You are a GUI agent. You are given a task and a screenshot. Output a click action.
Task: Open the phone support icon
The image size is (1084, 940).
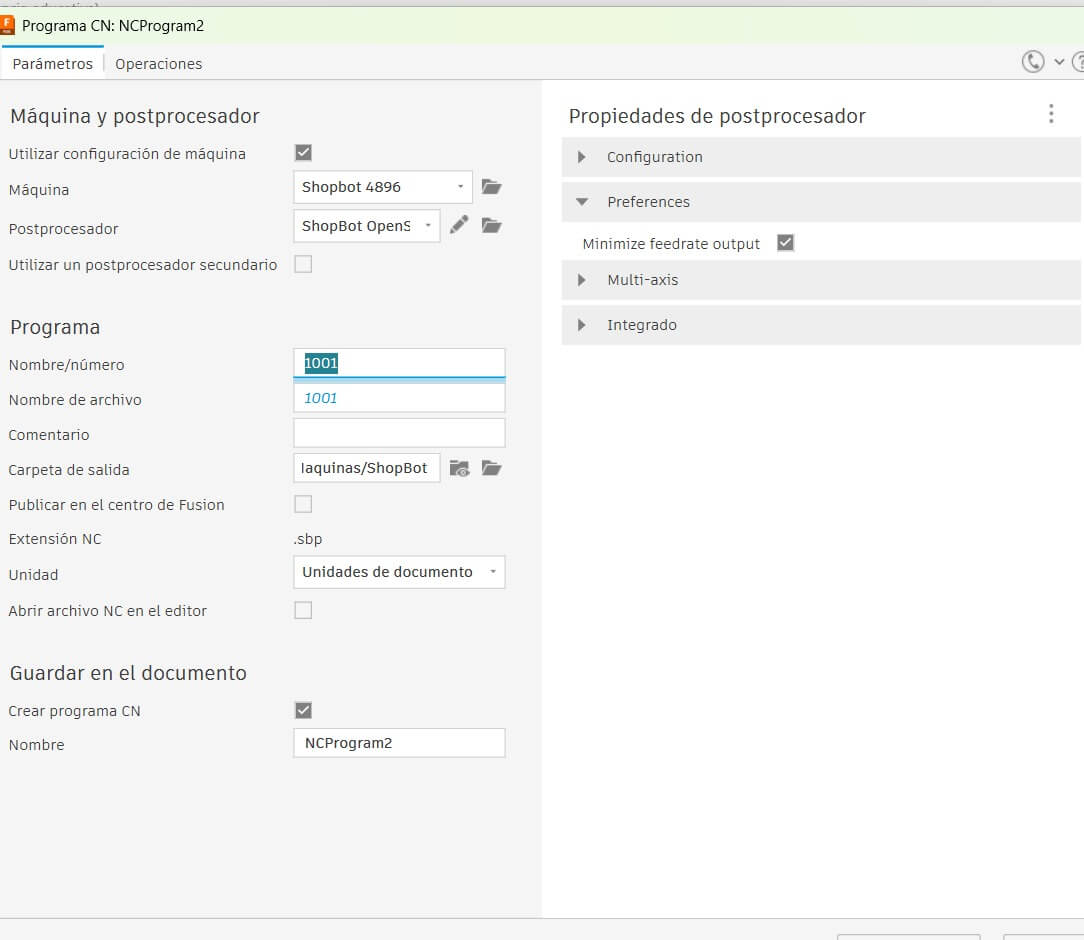(x=1033, y=62)
